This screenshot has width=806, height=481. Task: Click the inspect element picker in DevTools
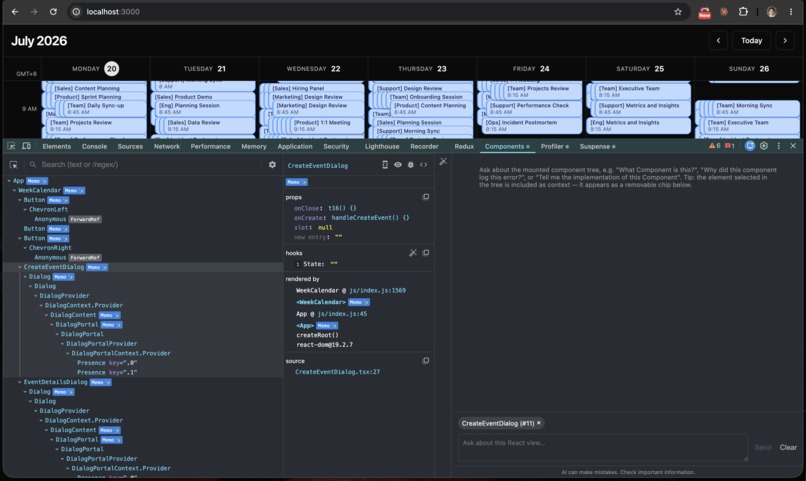point(11,146)
